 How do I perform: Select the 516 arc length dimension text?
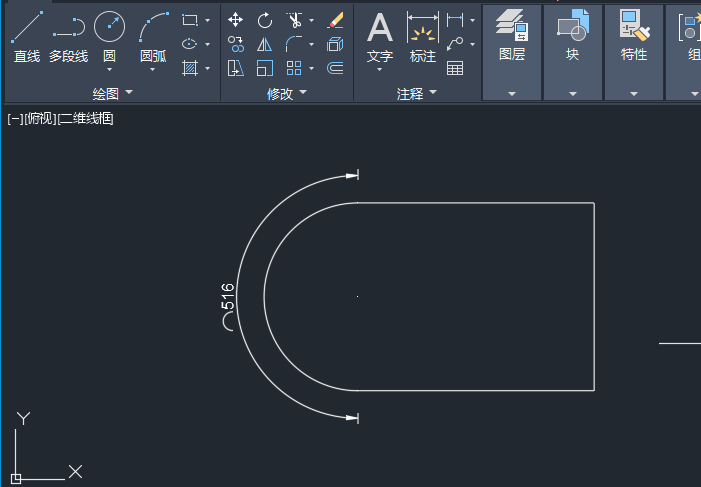point(227,296)
